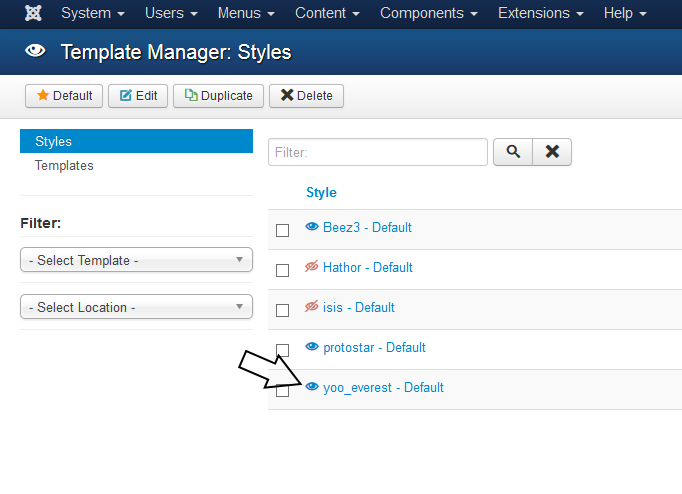Open the Select Template dropdown
The image size is (682, 494).
[x=136, y=260]
